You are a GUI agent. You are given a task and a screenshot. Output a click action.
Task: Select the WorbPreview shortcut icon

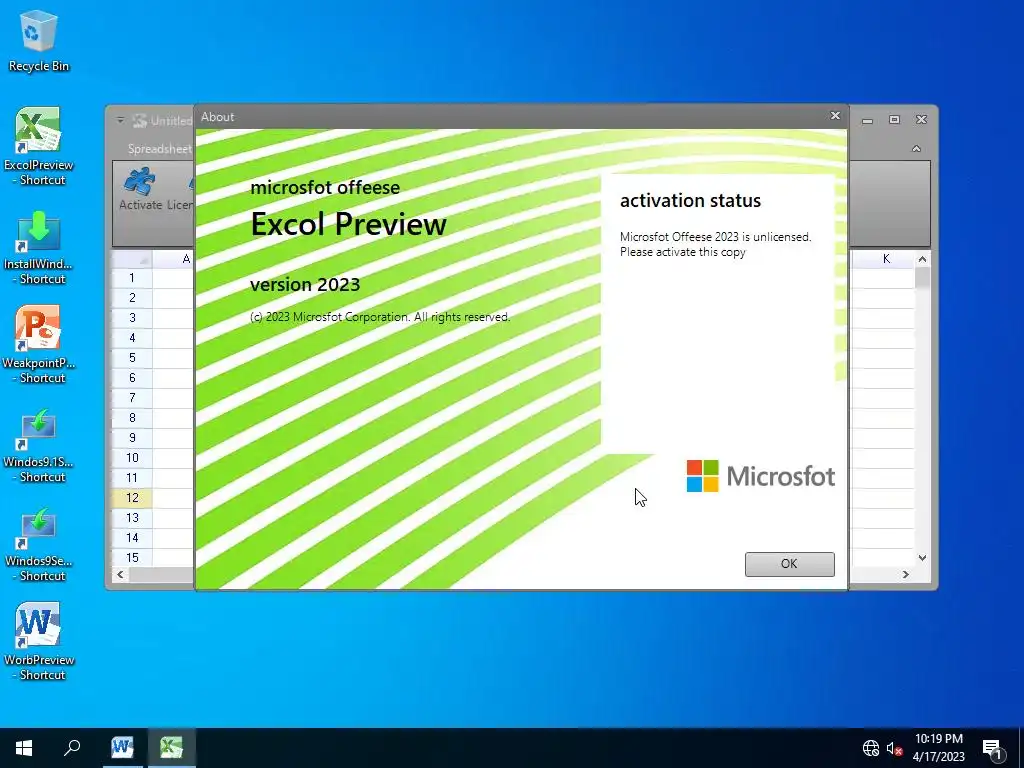[x=39, y=642]
